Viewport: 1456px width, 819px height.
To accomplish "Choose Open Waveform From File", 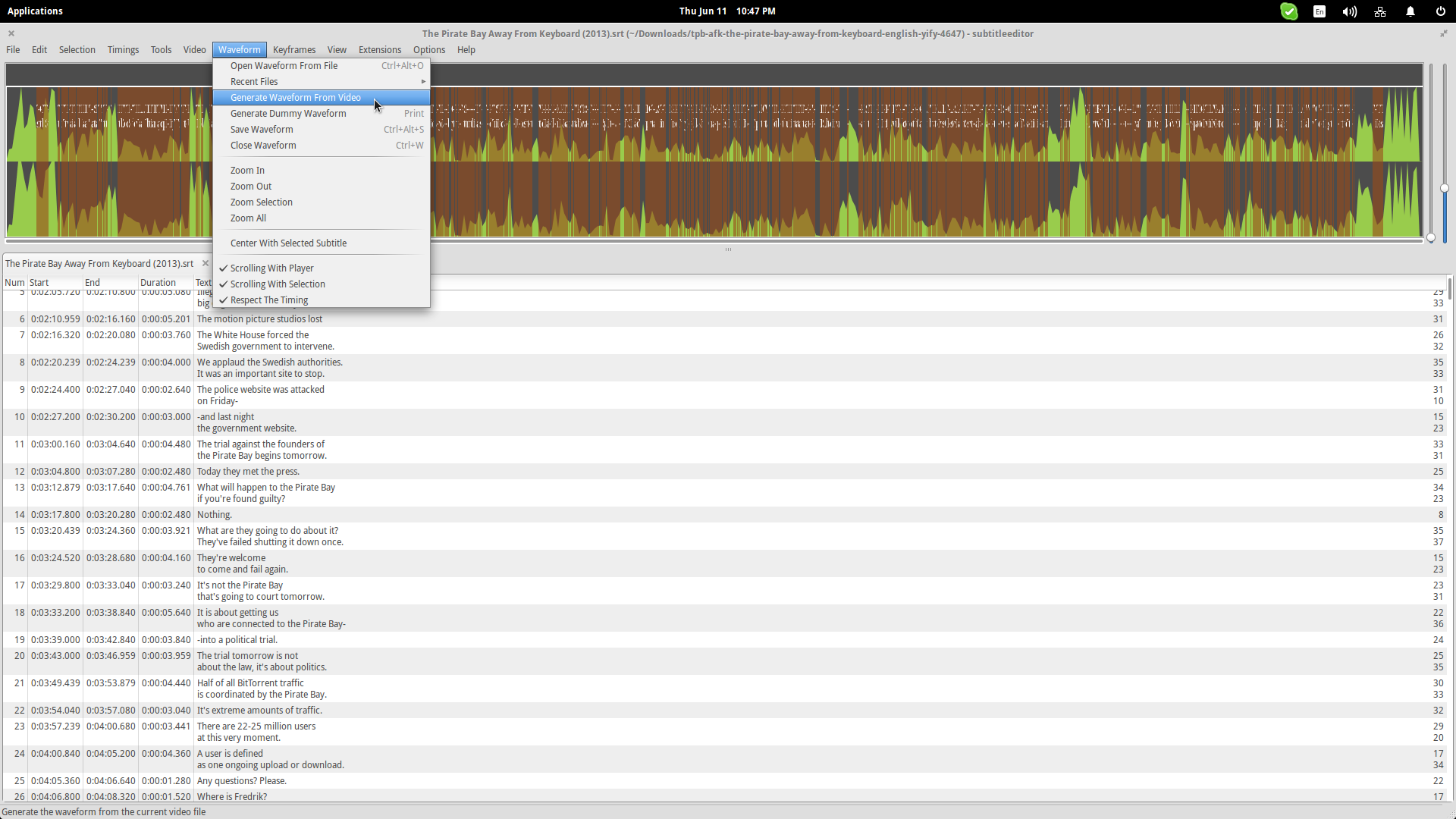I will [x=322, y=65].
